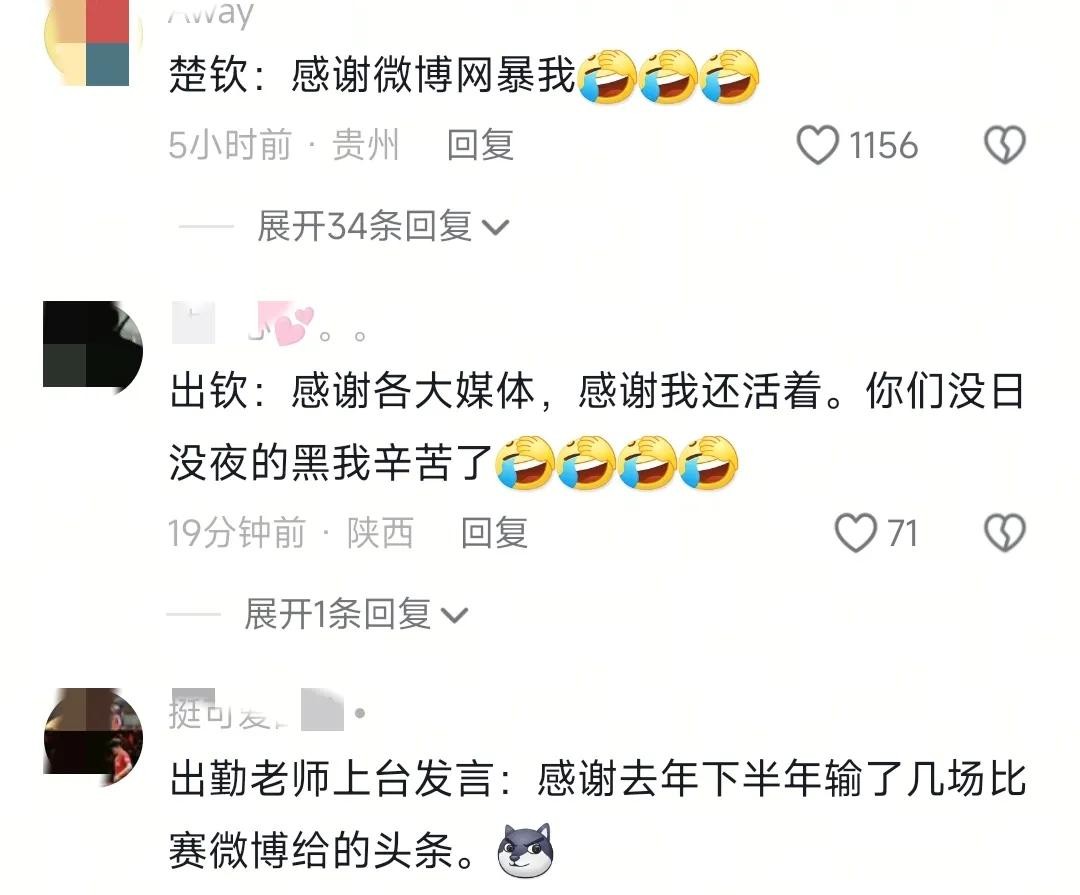Expand the 34 replies thread
This screenshot has width=1080, height=895.
pos(383,226)
